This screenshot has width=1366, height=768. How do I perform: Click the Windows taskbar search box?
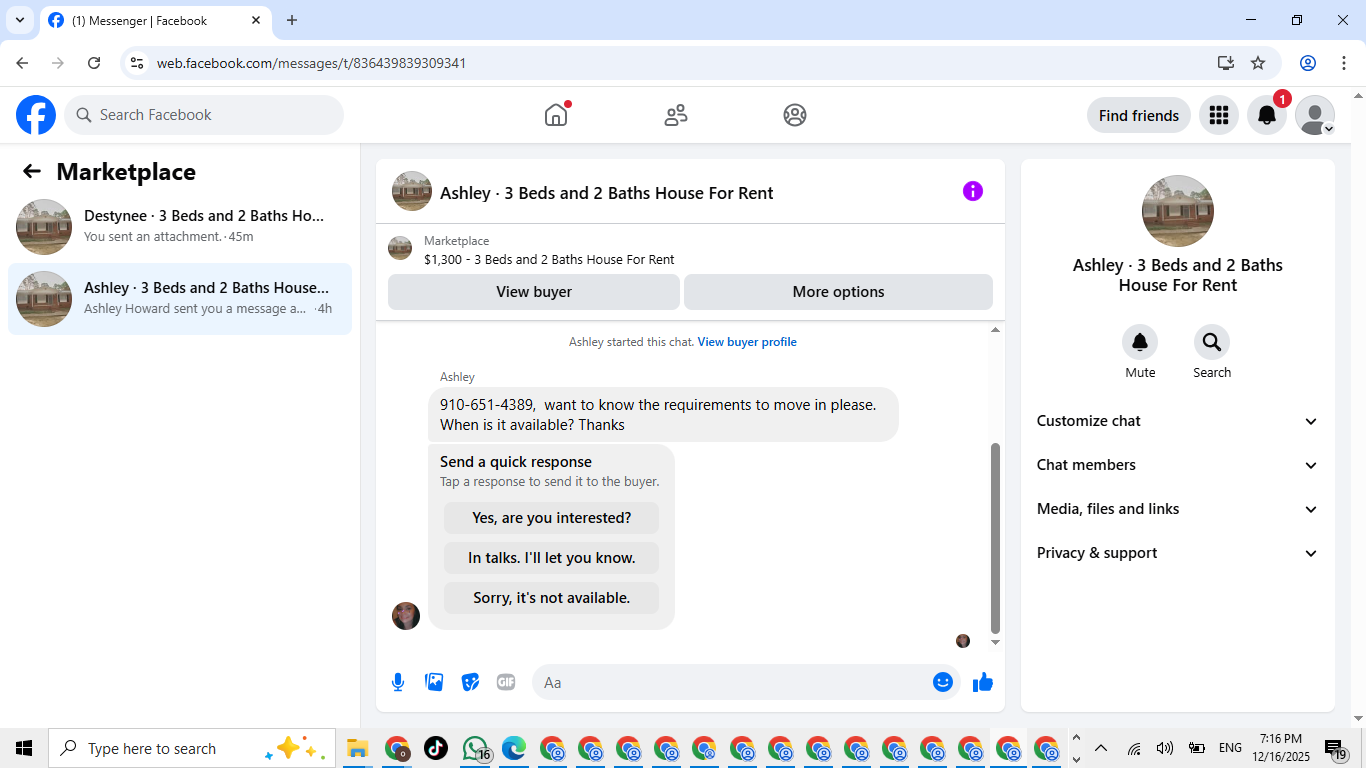(x=192, y=748)
